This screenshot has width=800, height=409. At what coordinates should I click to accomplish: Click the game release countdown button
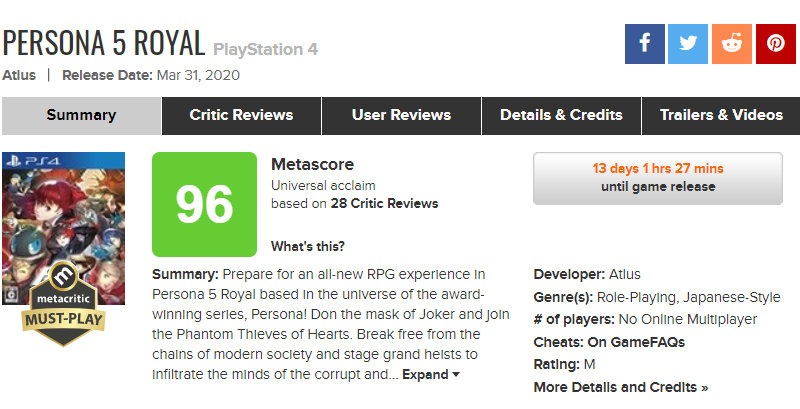658,178
